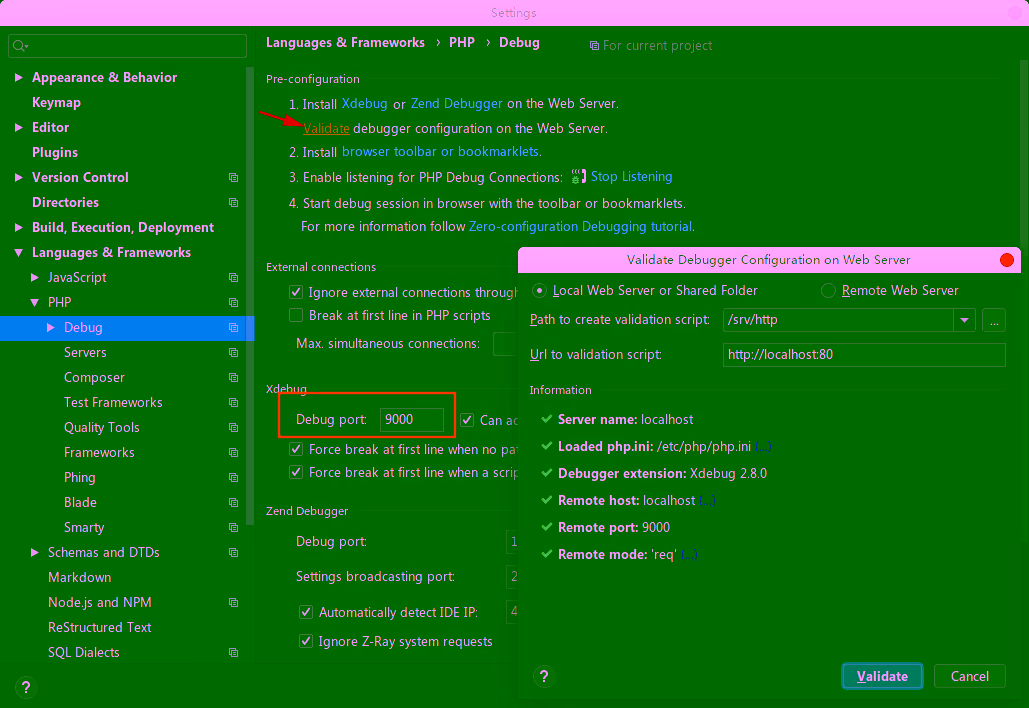The height and width of the screenshot is (708, 1029).
Task: Select Local Web Server or Shared Folder radio
Action: click(539, 291)
